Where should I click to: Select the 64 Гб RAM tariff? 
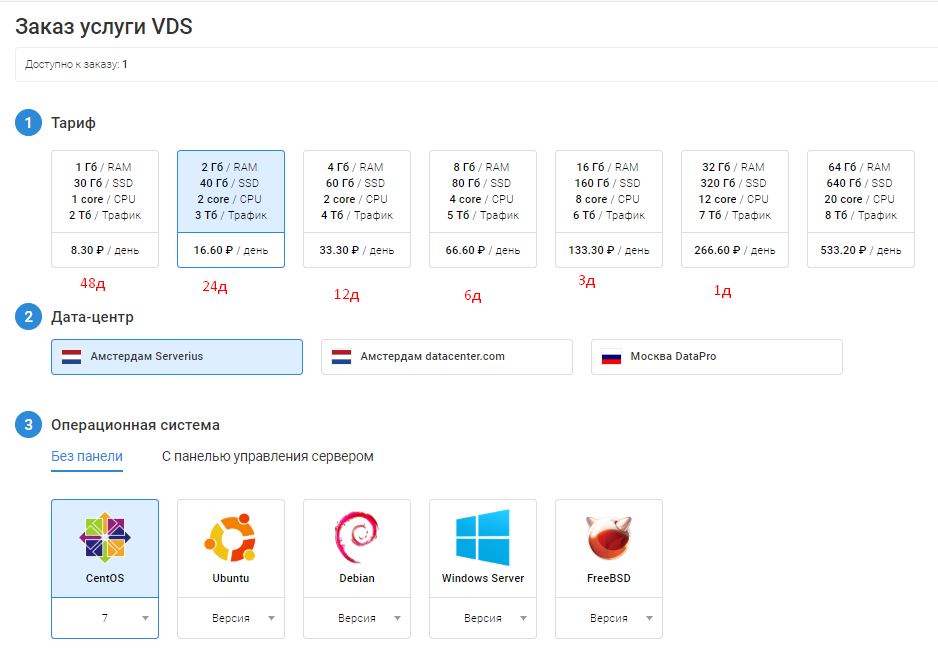pos(861,205)
